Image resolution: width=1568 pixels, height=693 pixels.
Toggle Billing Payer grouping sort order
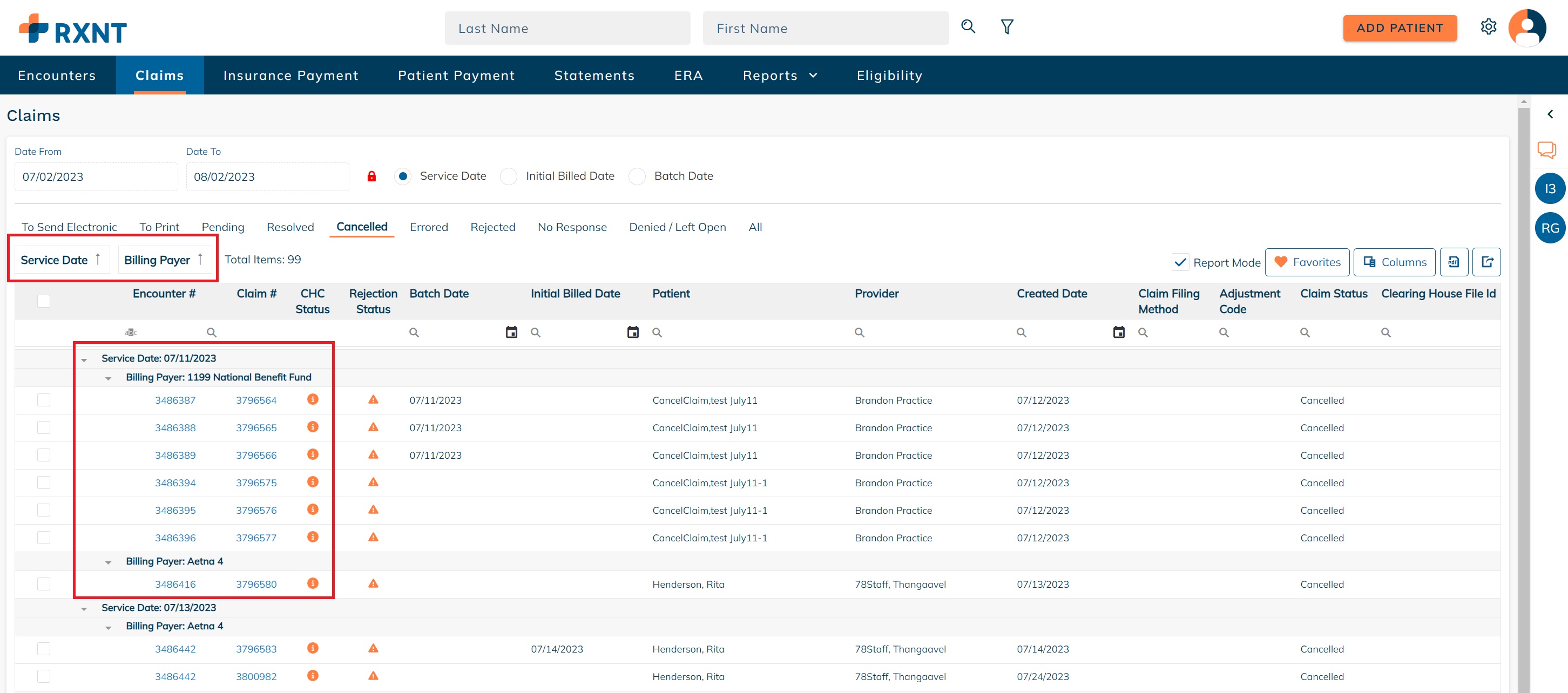(164, 260)
